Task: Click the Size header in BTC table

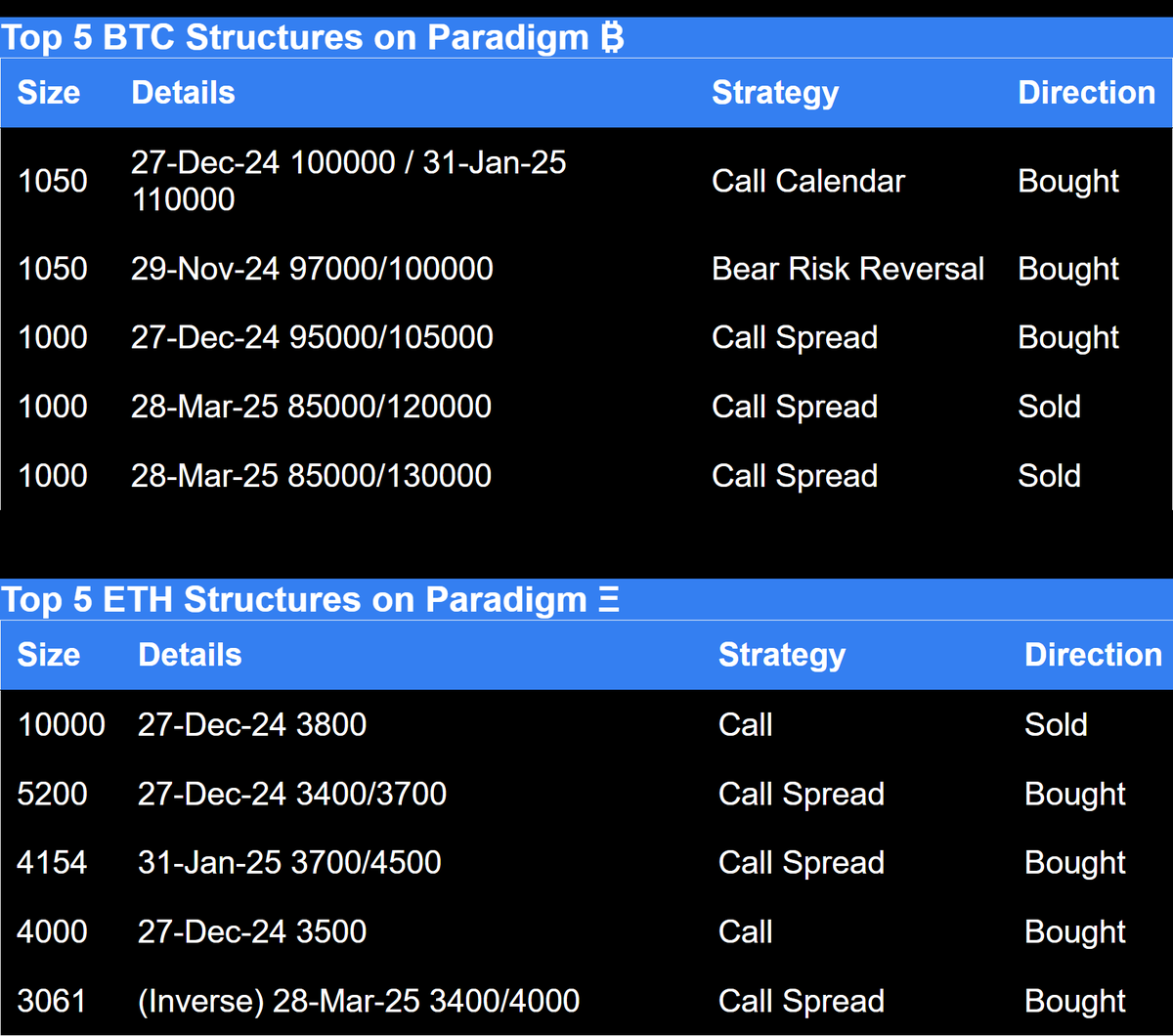Action: [x=49, y=93]
